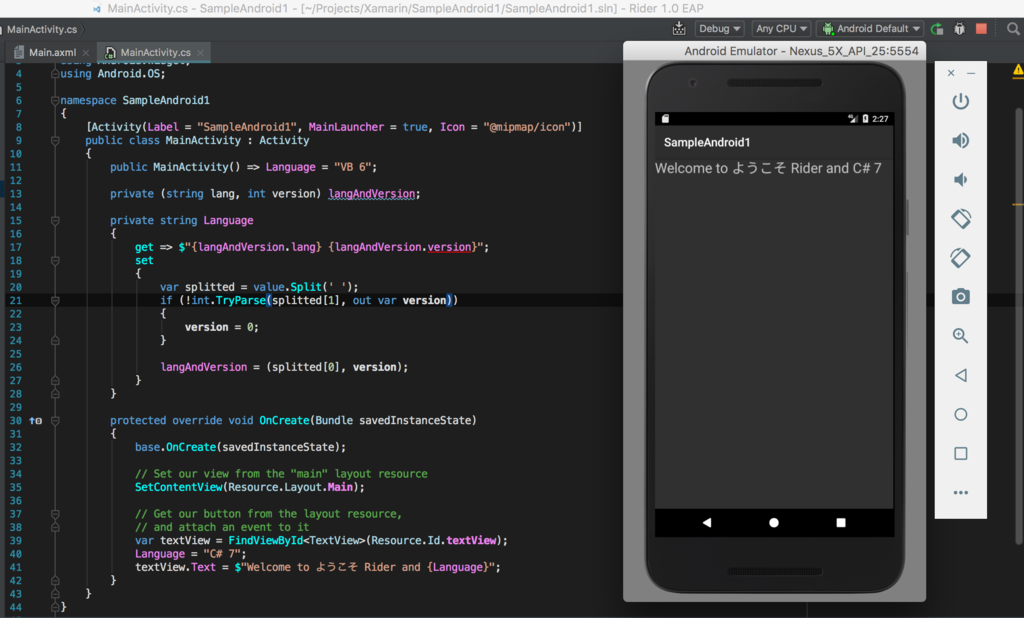Open the Debug configuration dropdown
Screen dimensions: 1024x618
720,29
